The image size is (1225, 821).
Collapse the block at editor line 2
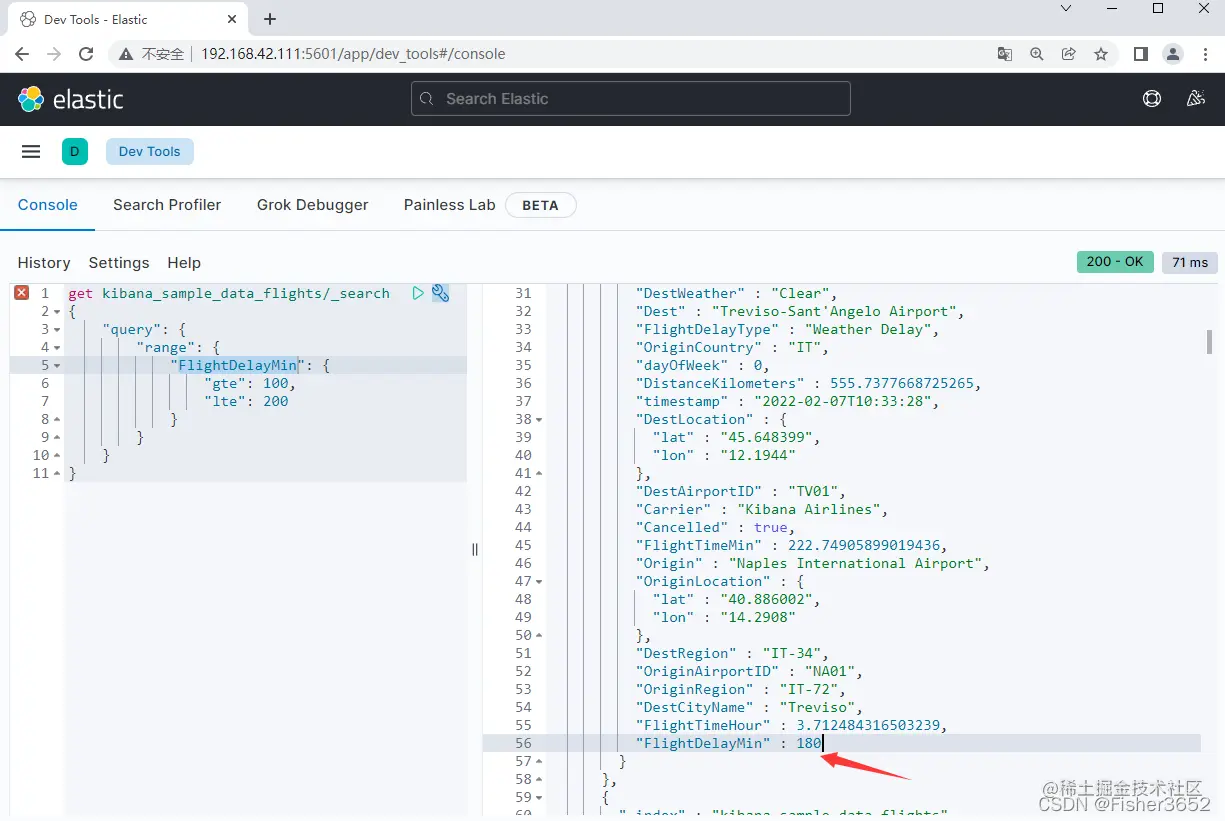57,312
